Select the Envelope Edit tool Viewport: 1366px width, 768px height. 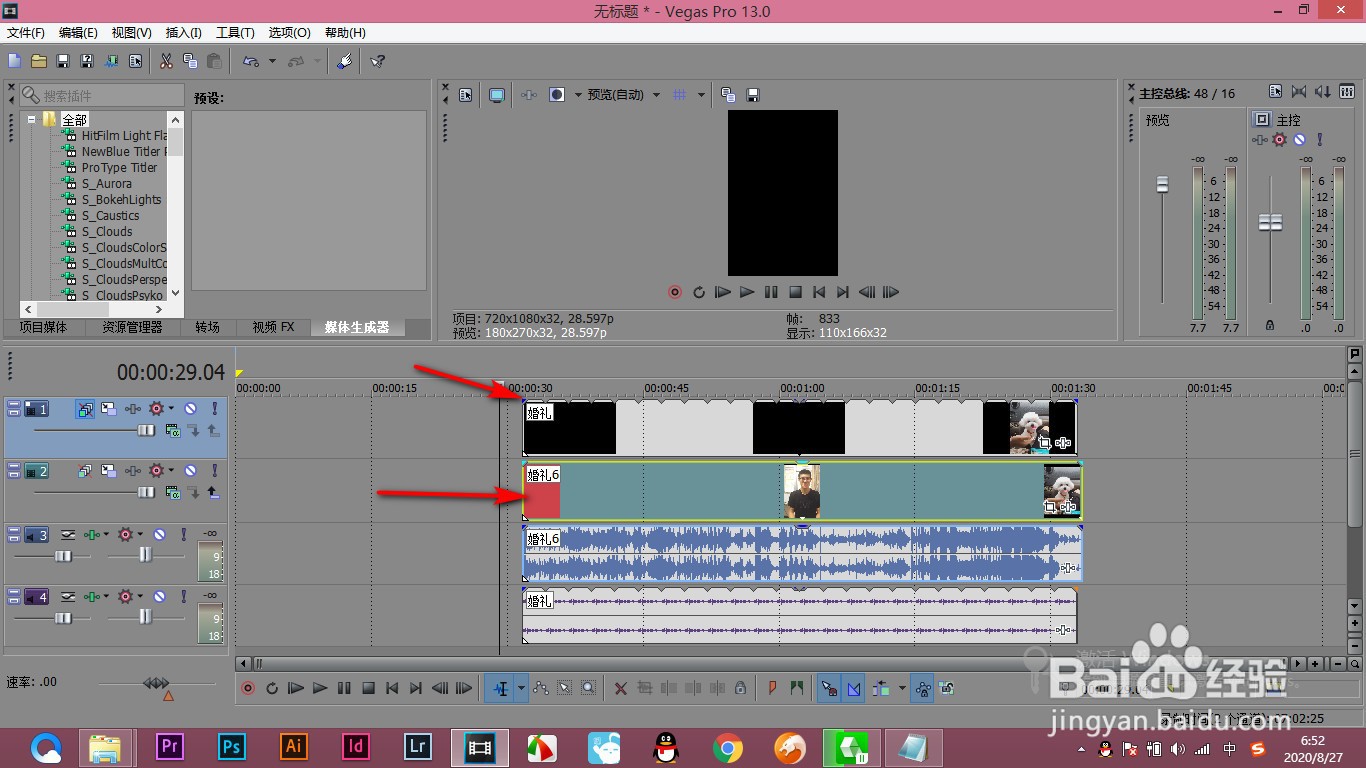(541, 688)
